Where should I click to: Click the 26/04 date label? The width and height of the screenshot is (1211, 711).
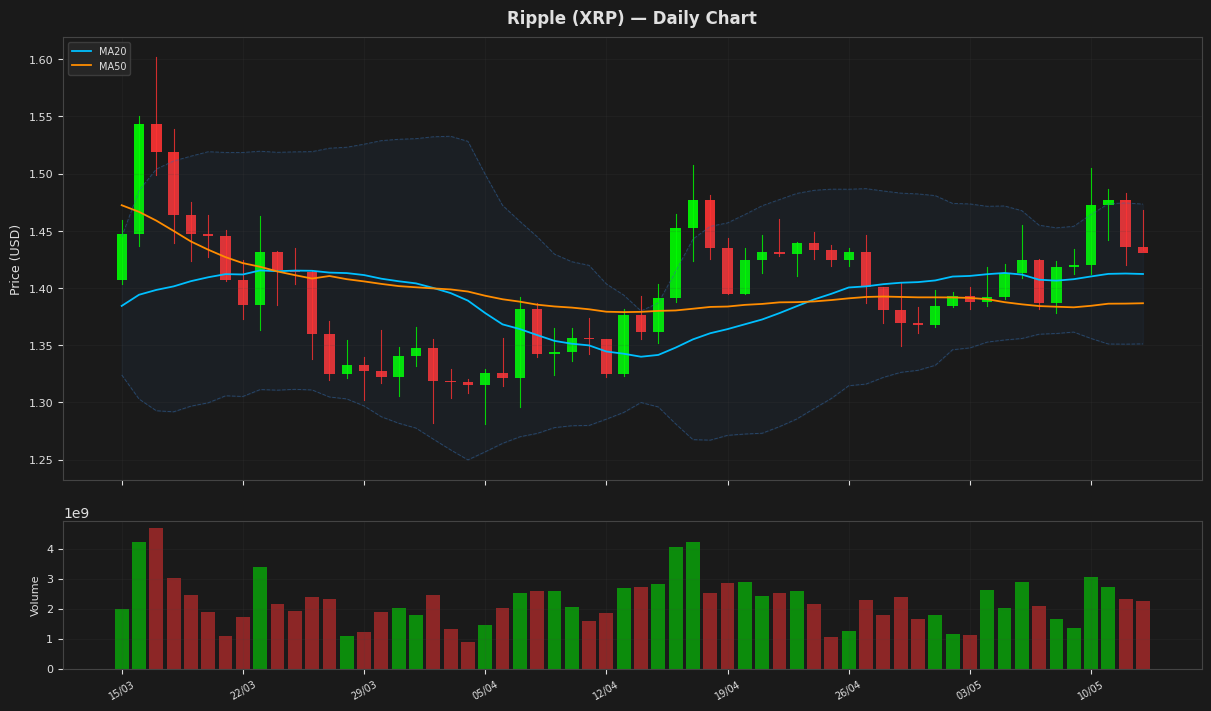[848, 690]
